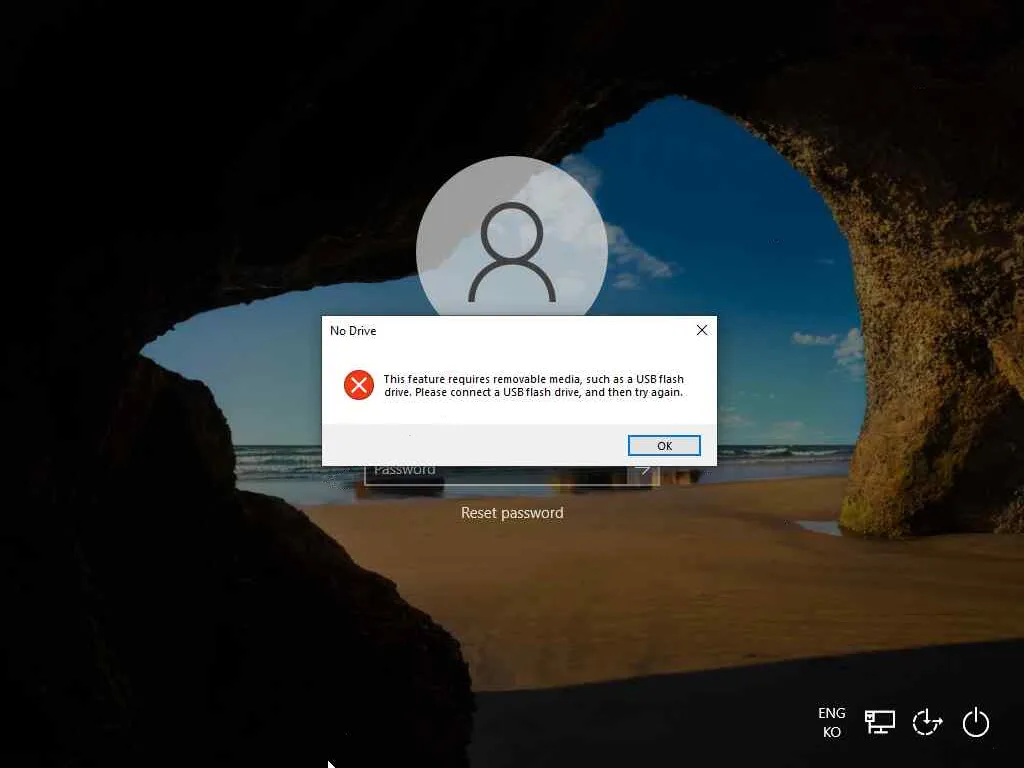Image resolution: width=1024 pixels, height=768 pixels.
Task: Click the Reset password link
Action: coord(512,513)
